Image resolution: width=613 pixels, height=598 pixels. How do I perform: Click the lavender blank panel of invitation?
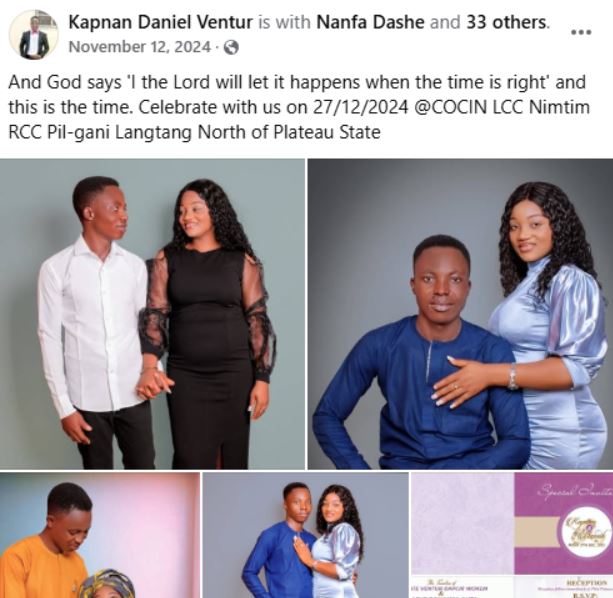pos(462,523)
